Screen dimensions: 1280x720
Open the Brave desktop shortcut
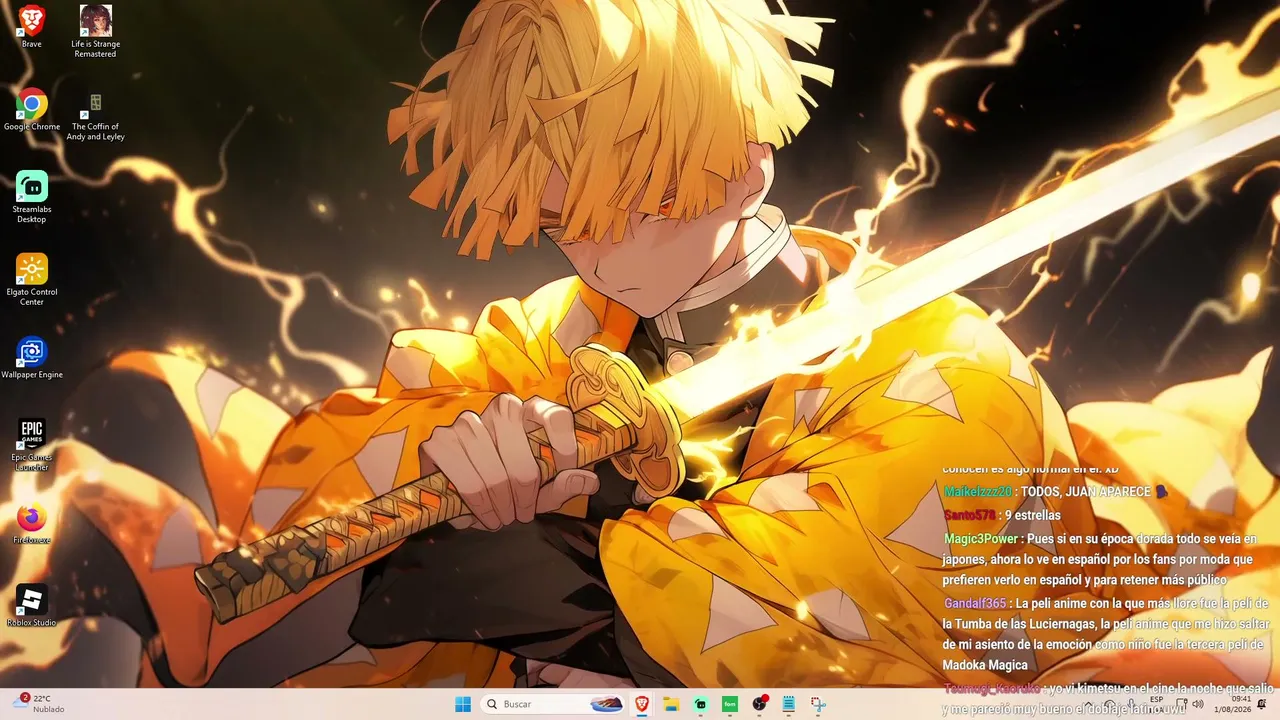click(32, 26)
